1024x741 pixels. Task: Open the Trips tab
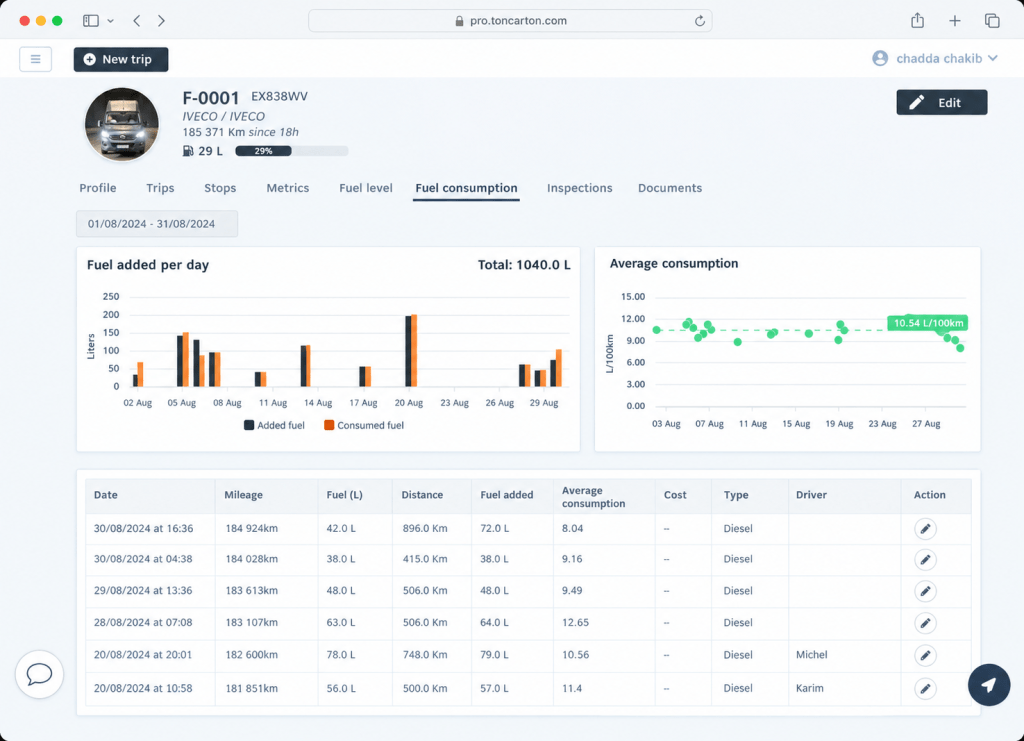click(x=160, y=188)
